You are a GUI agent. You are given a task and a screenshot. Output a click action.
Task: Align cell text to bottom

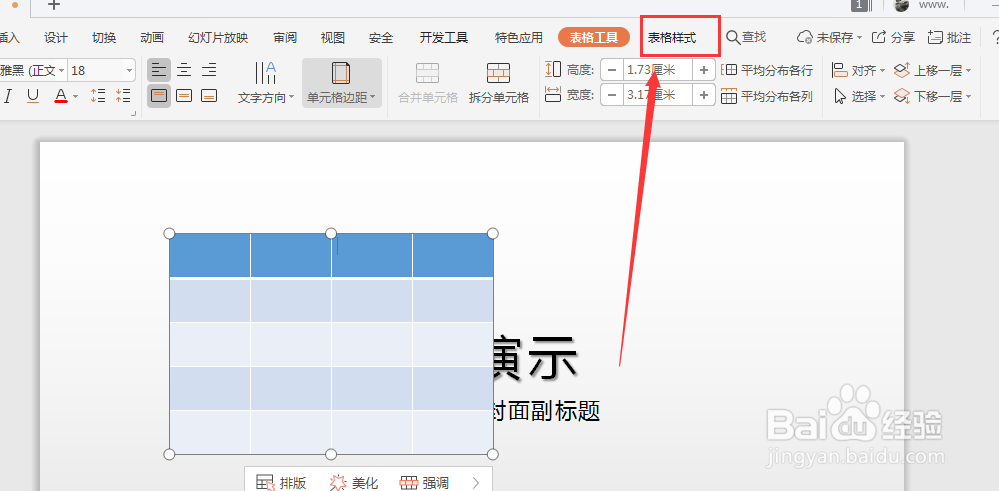(x=209, y=96)
